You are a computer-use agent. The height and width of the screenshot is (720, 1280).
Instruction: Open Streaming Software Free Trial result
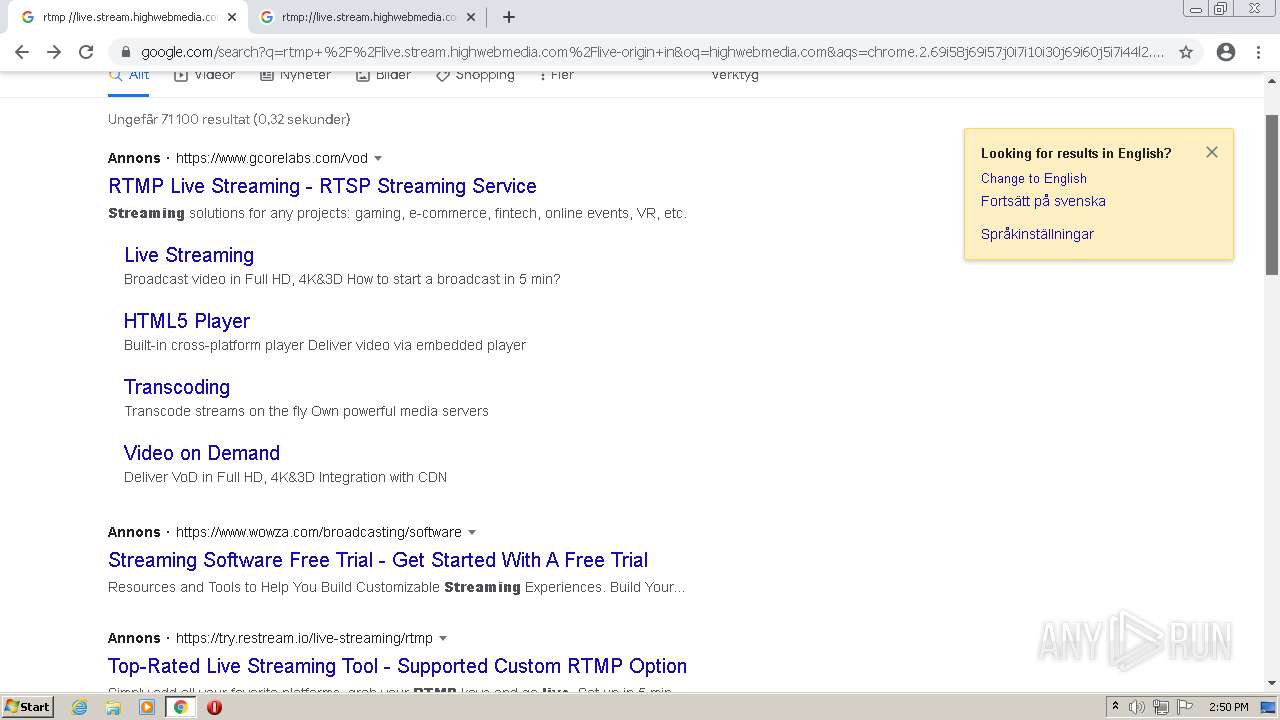coord(378,560)
